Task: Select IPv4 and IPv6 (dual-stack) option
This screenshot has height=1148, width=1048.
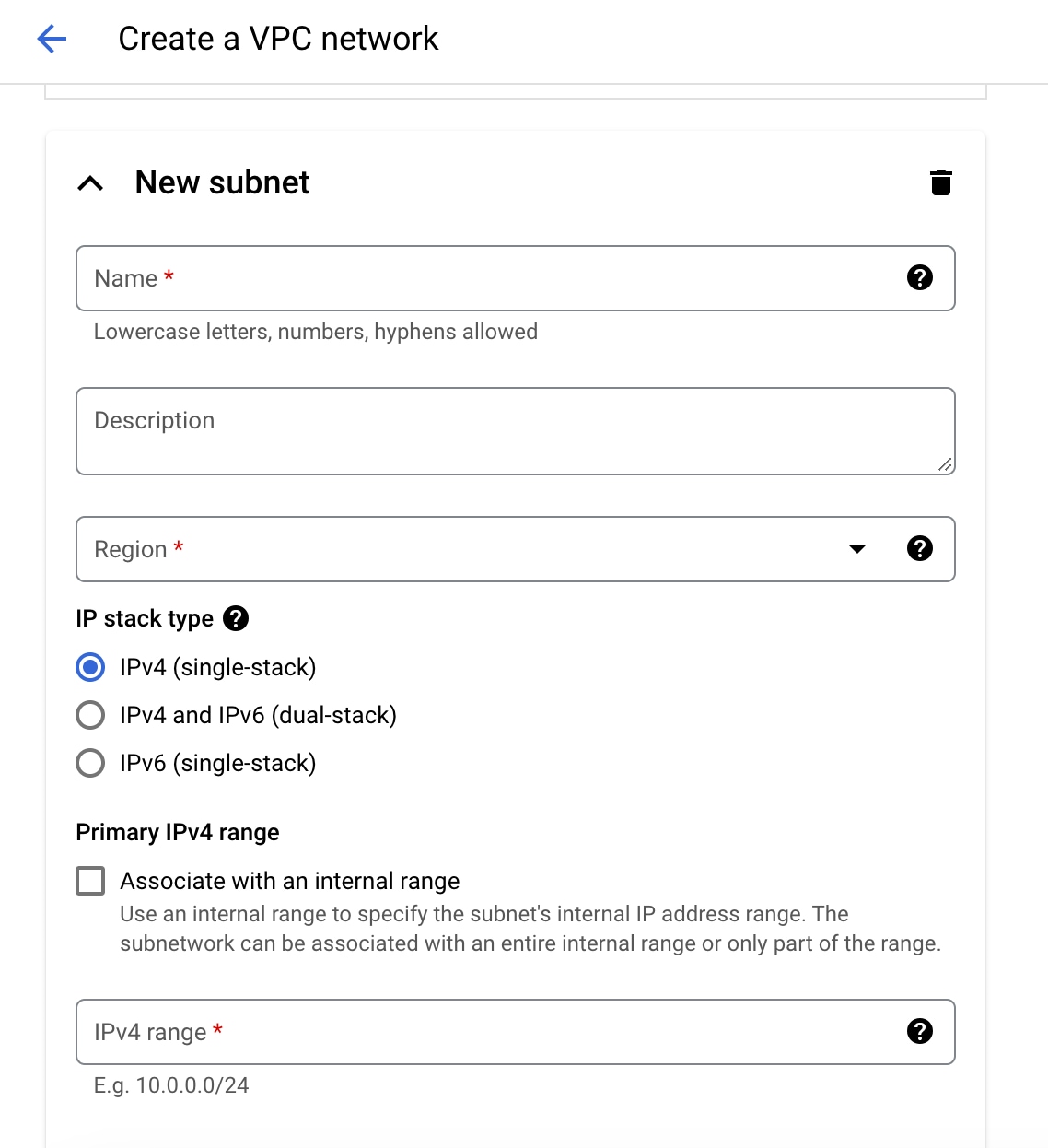Action: point(90,715)
